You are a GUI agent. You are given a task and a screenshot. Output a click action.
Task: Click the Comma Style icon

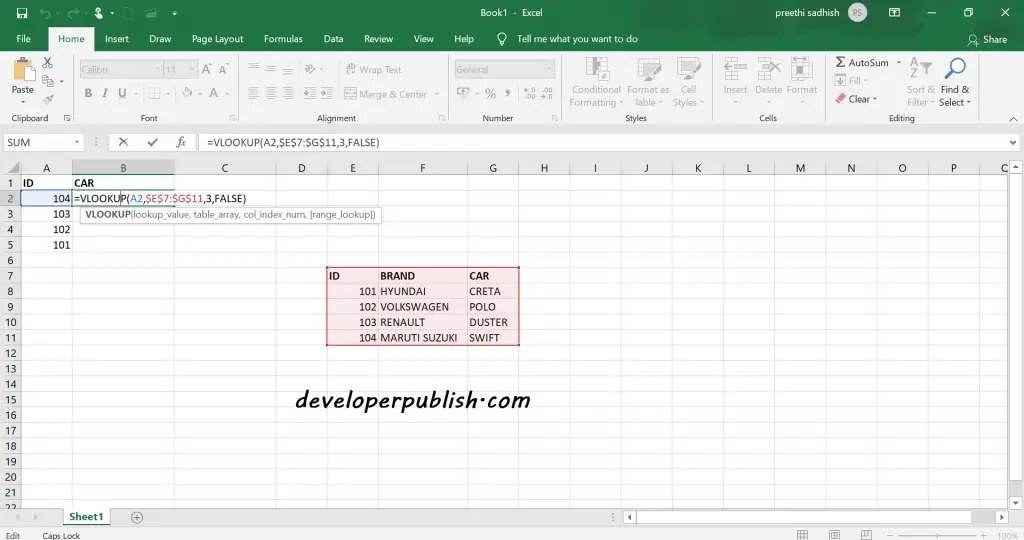point(507,93)
